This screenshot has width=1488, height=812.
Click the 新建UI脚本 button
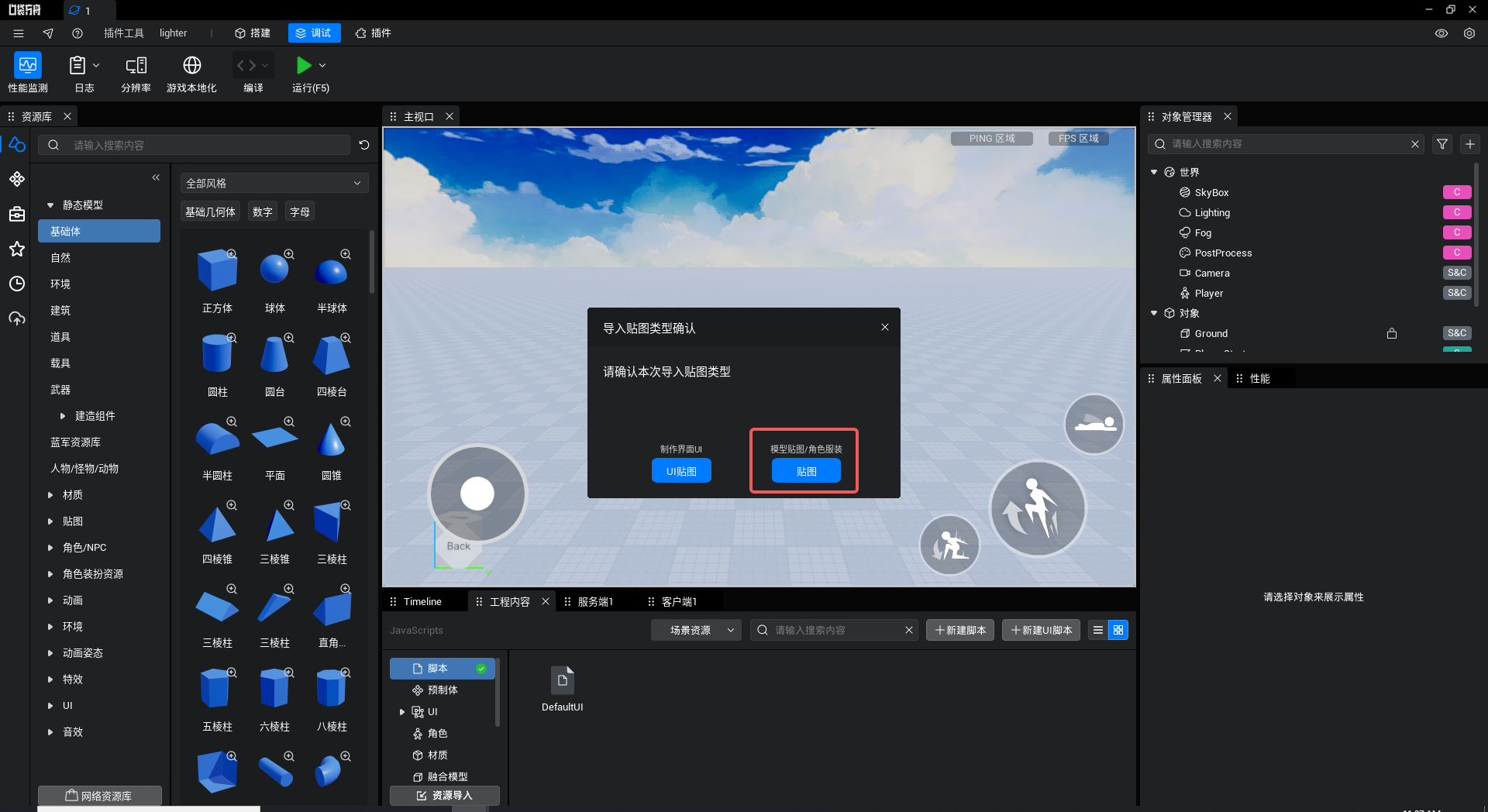pos(1041,630)
